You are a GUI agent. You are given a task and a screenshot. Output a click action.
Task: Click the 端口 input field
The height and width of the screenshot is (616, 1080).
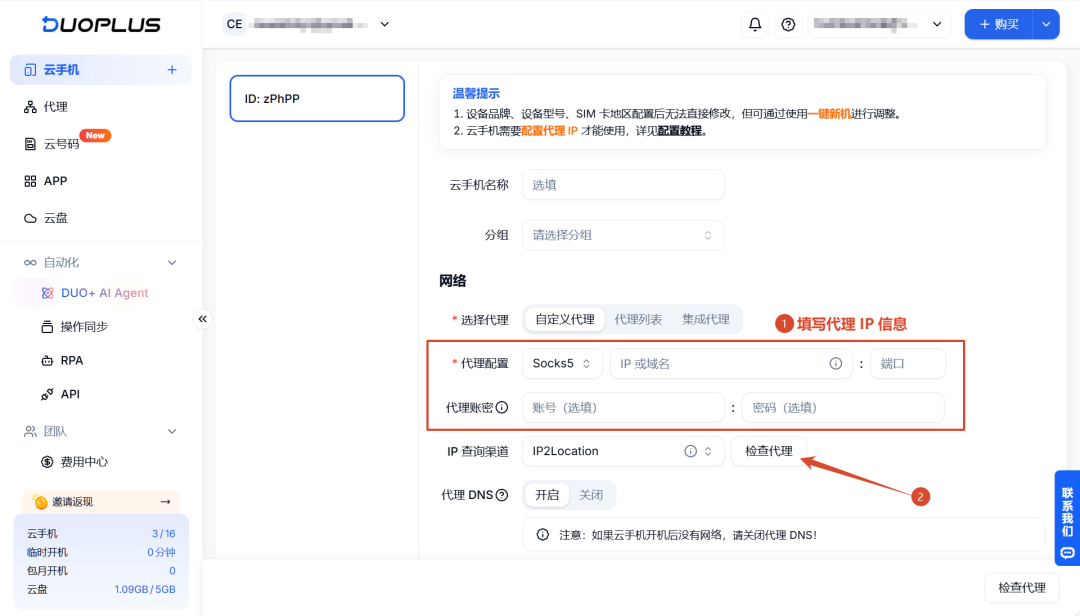(908, 363)
